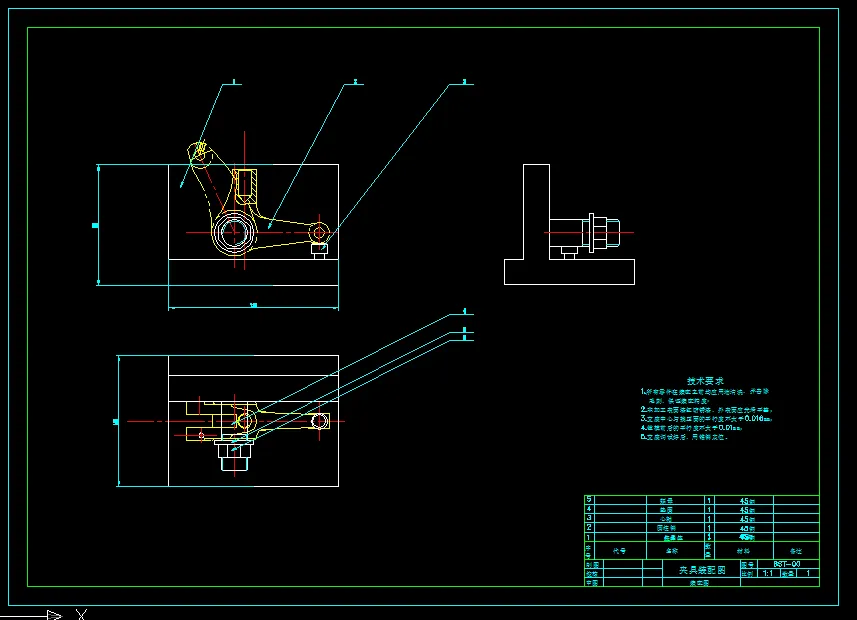This screenshot has width=857, height=620.
Task: Select the 代号 column header cell
Action: click(x=619, y=551)
